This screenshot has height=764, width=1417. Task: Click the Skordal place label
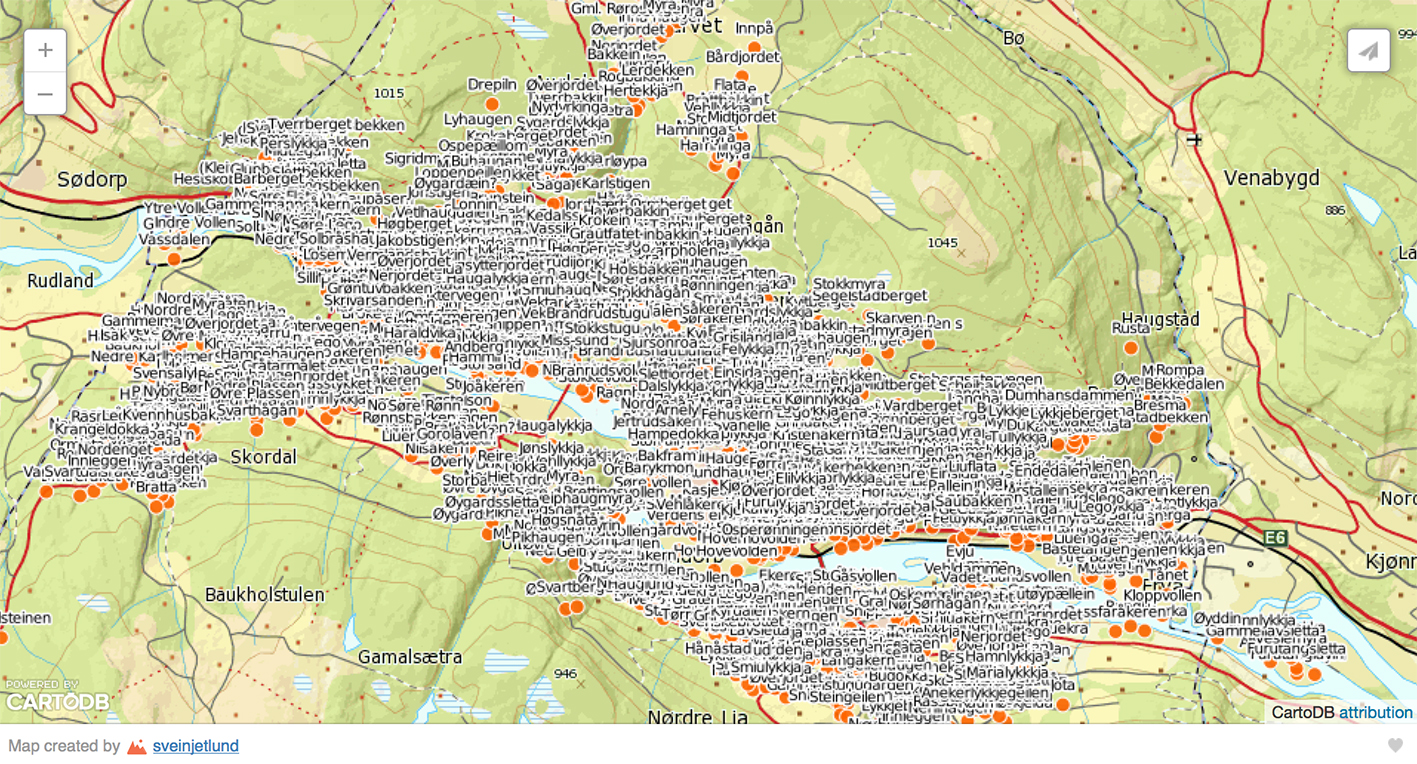pyautogui.click(x=264, y=457)
